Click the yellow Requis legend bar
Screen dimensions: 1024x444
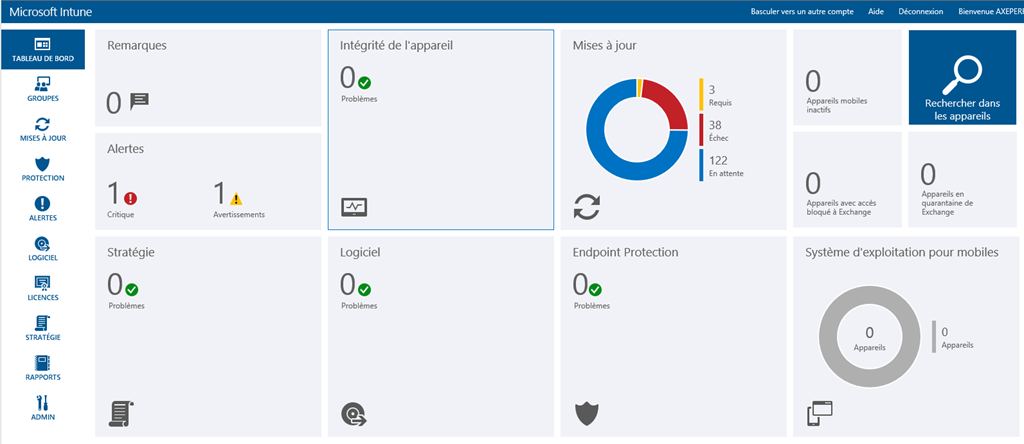click(x=701, y=95)
